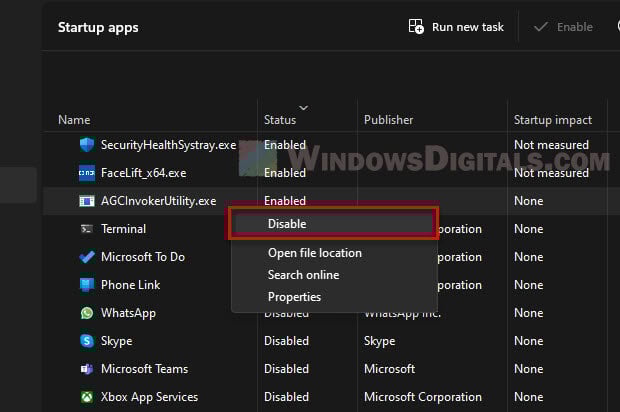Click the Xbox App Services icon
The image size is (620, 412).
[x=87, y=397]
